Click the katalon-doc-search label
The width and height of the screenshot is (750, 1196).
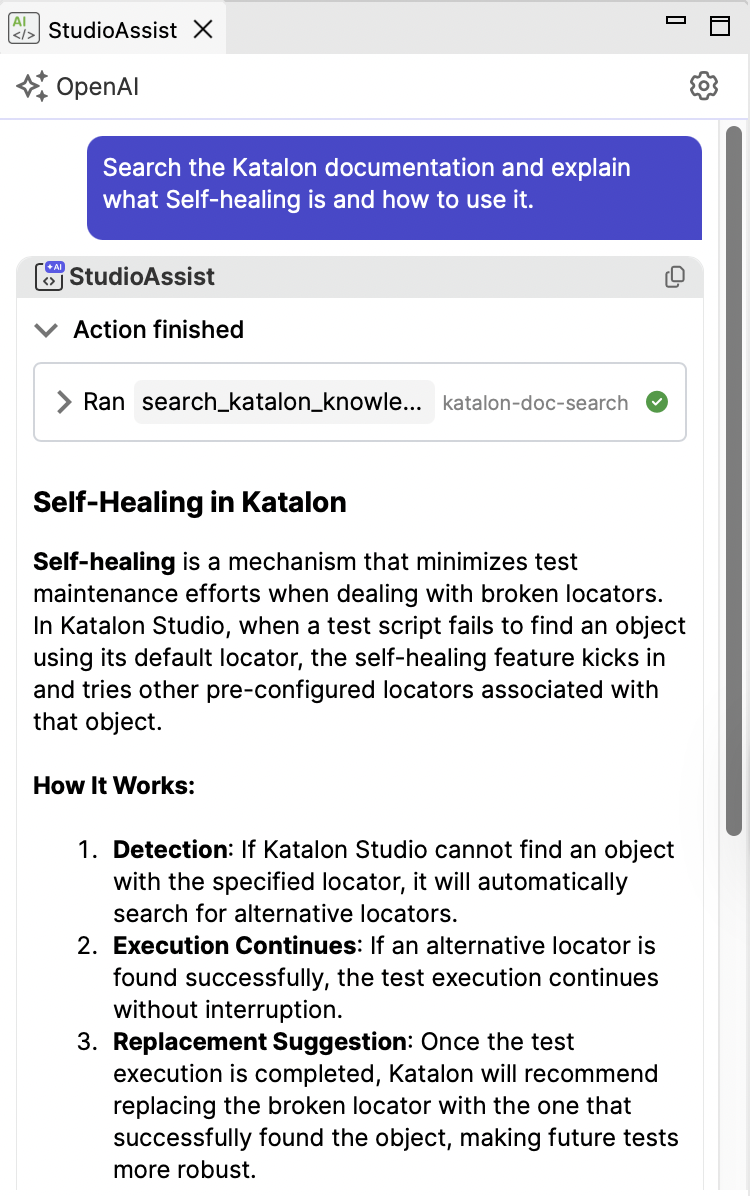click(x=535, y=403)
